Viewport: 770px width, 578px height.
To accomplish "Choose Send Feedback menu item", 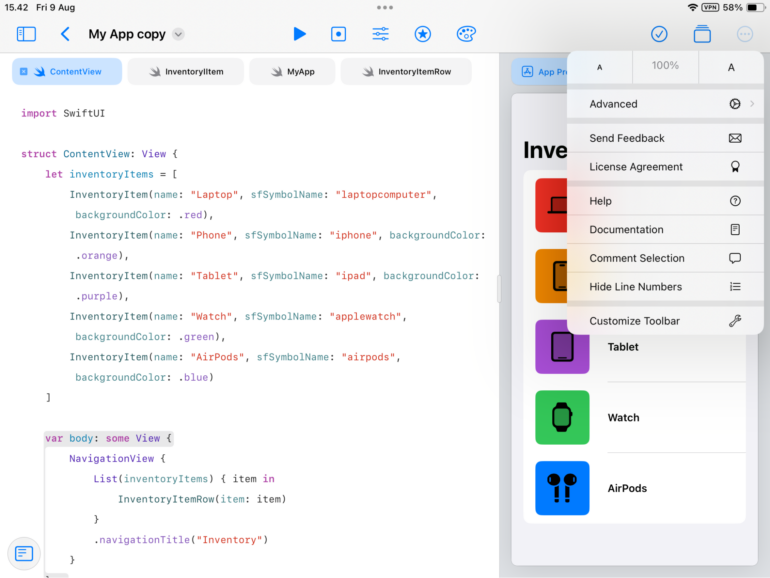I will [665, 138].
